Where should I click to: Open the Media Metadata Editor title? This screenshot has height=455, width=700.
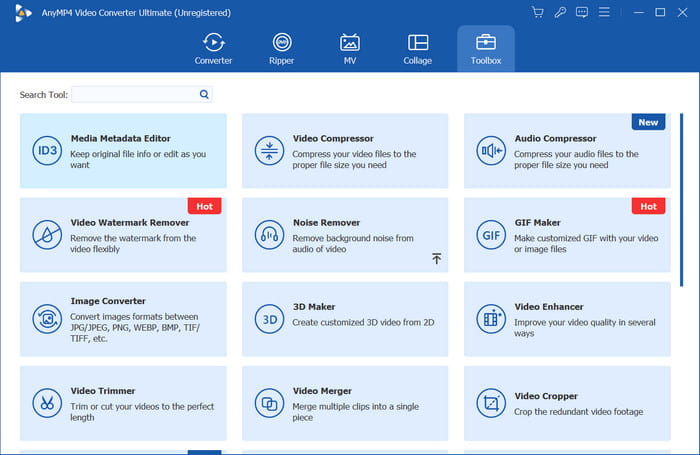point(121,138)
